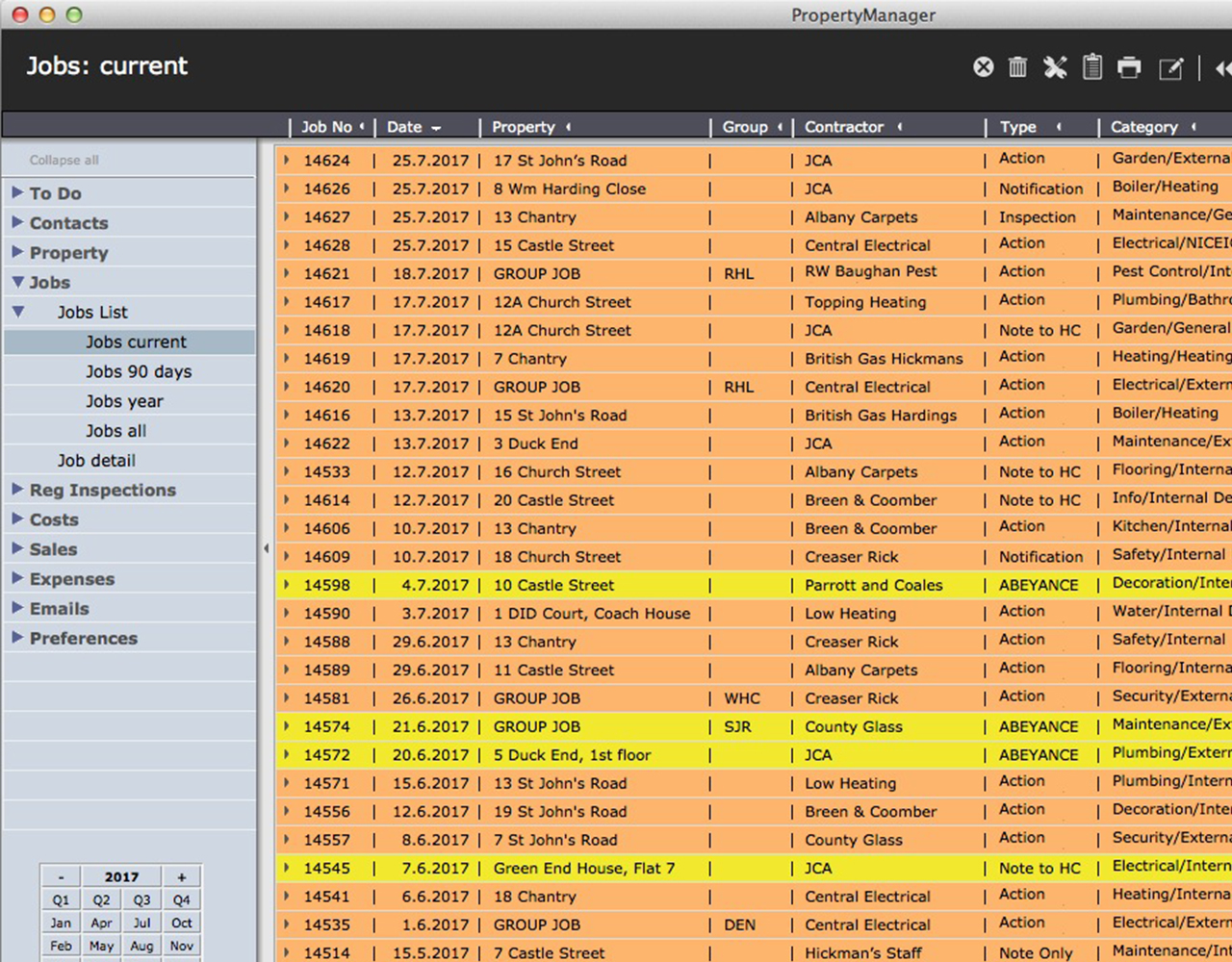Filter by Apr month

(101, 923)
